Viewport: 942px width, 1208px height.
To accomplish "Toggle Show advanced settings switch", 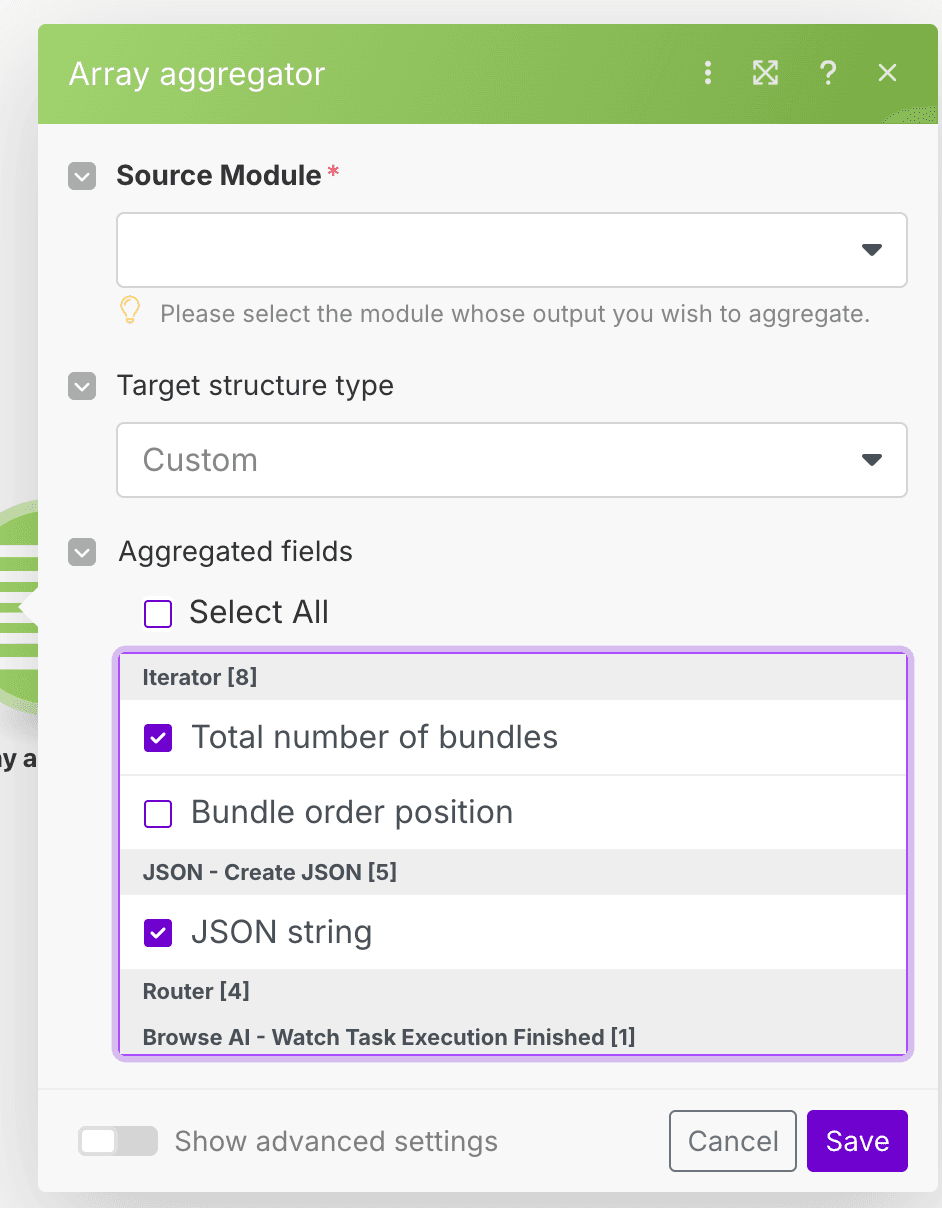I will tap(118, 1141).
